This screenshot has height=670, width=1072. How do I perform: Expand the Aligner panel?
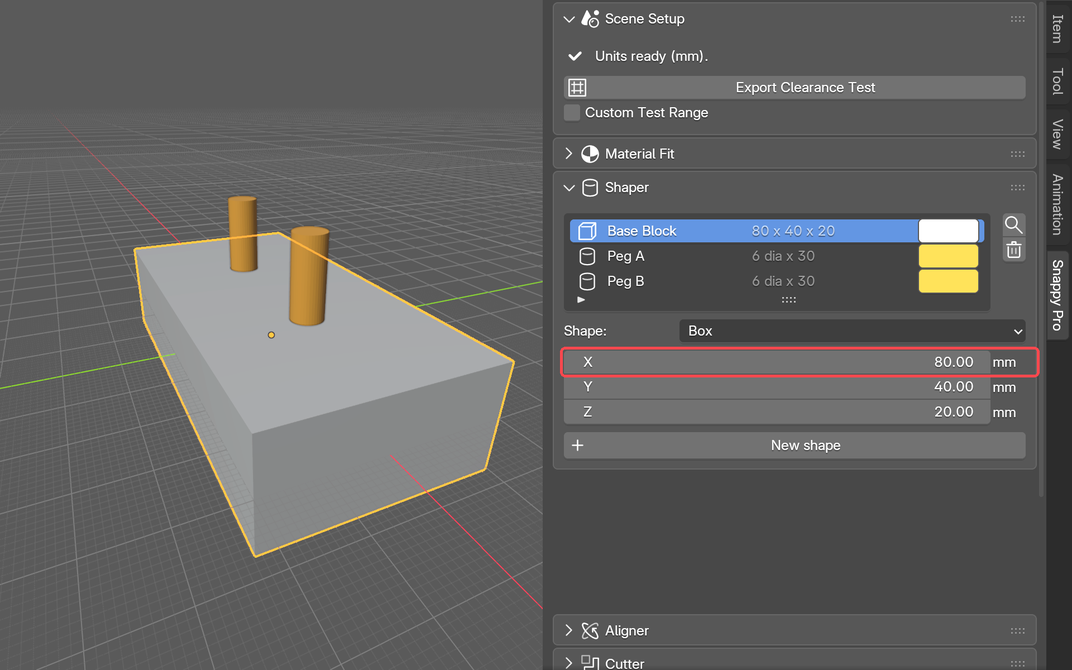pos(569,630)
